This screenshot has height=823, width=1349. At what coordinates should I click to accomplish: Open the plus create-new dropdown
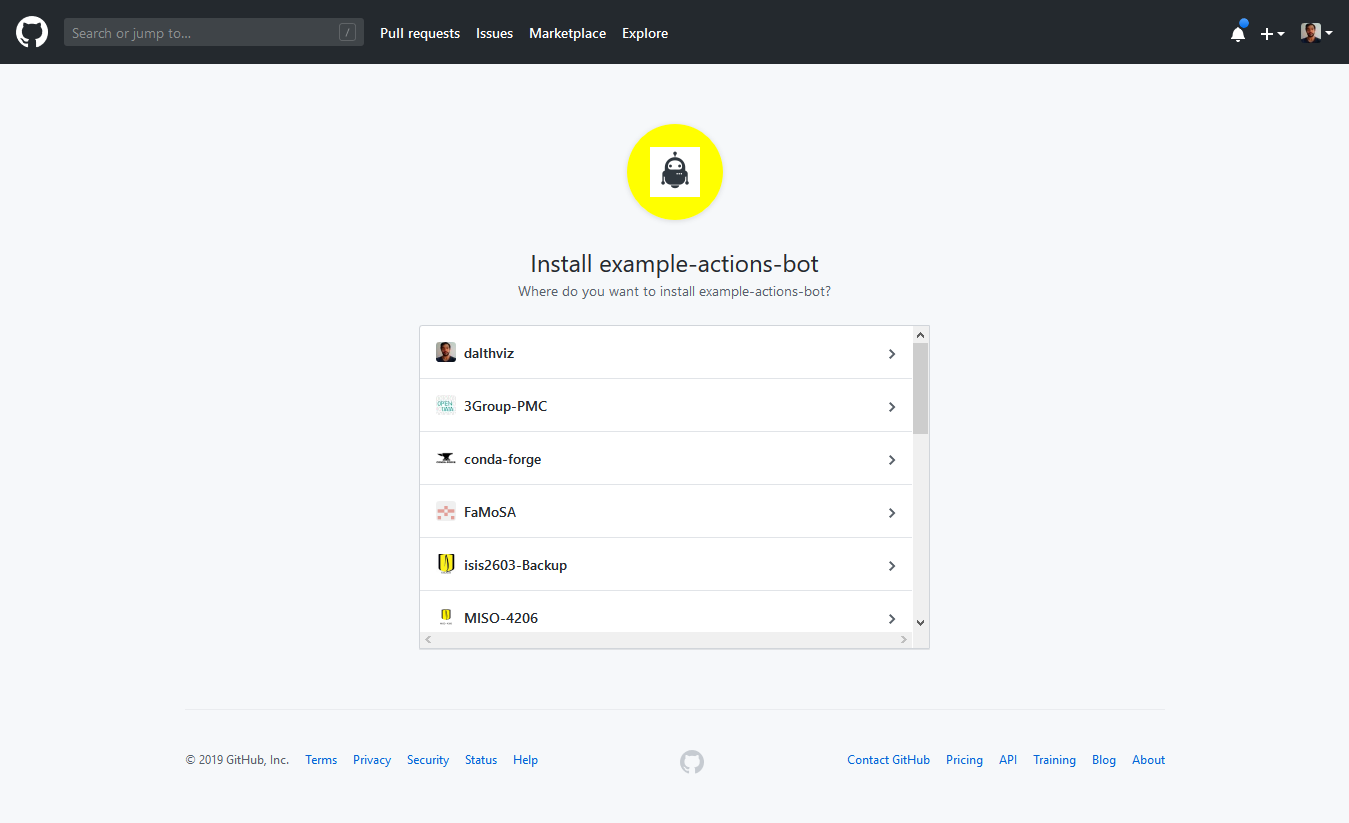coord(1272,34)
